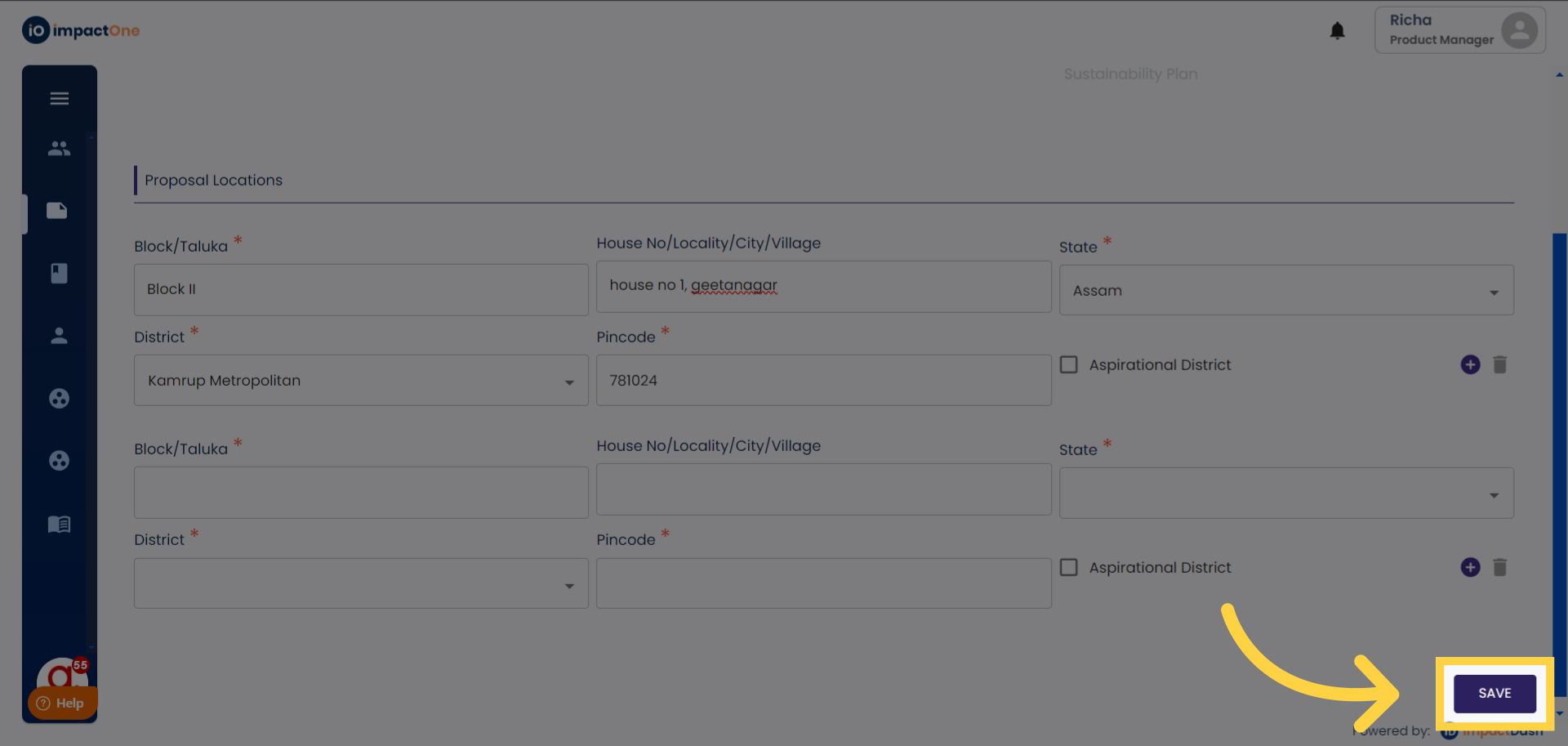Click the single user sidebar icon
The image size is (1568, 746).
pyautogui.click(x=59, y=336)
